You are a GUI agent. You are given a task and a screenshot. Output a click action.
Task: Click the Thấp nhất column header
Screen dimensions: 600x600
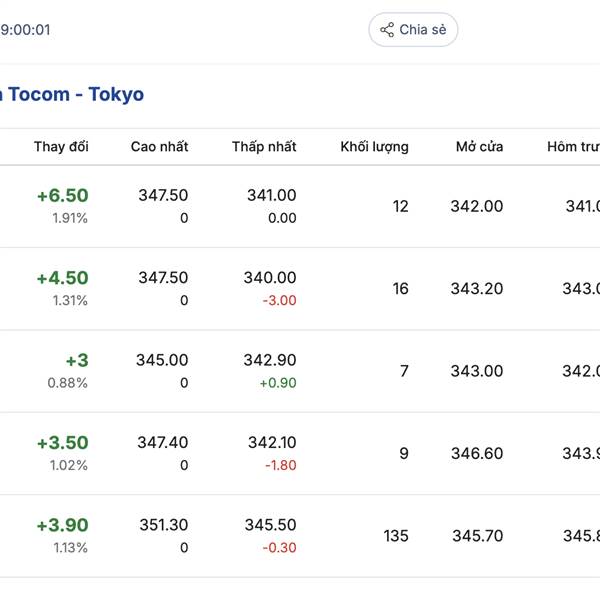tap(264, 147)
